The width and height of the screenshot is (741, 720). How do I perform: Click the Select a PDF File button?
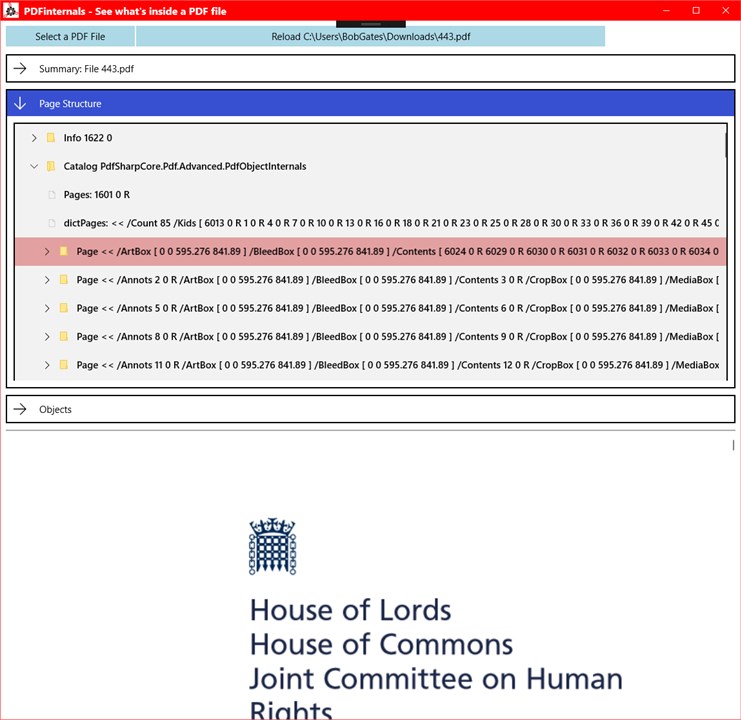tap(70, 36)
